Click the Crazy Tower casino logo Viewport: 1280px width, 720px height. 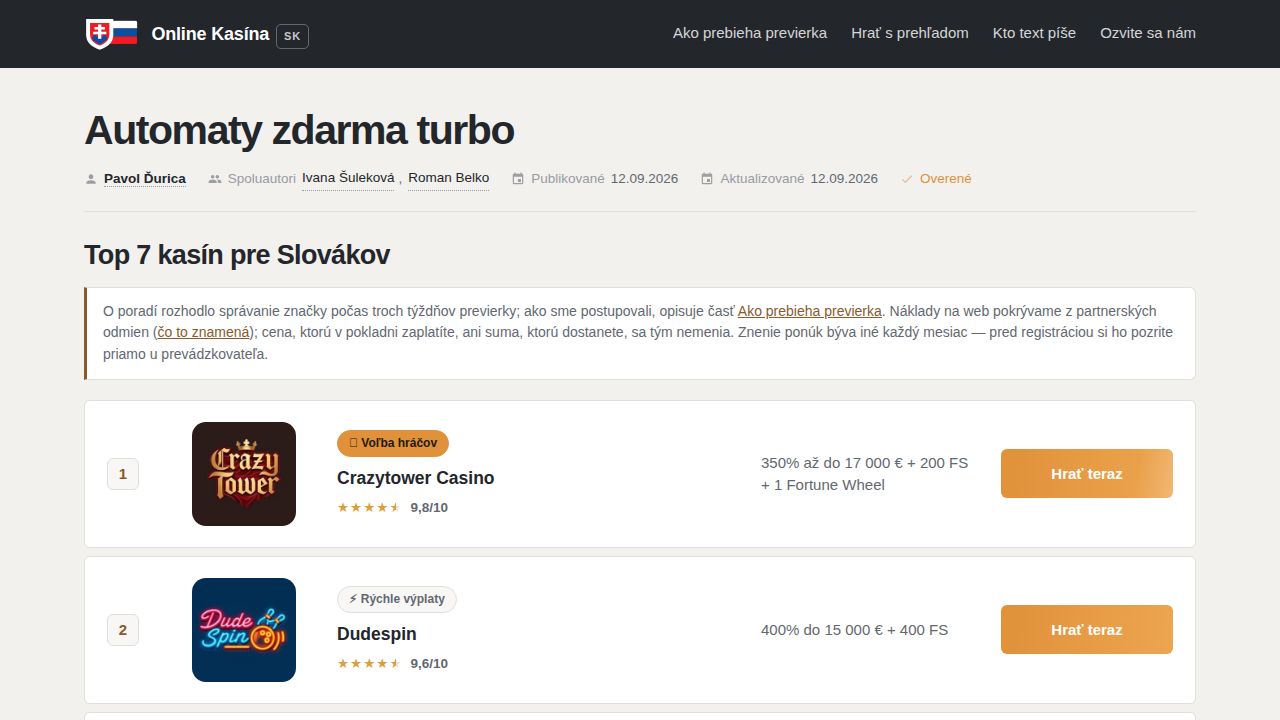(x=244, y=474)
